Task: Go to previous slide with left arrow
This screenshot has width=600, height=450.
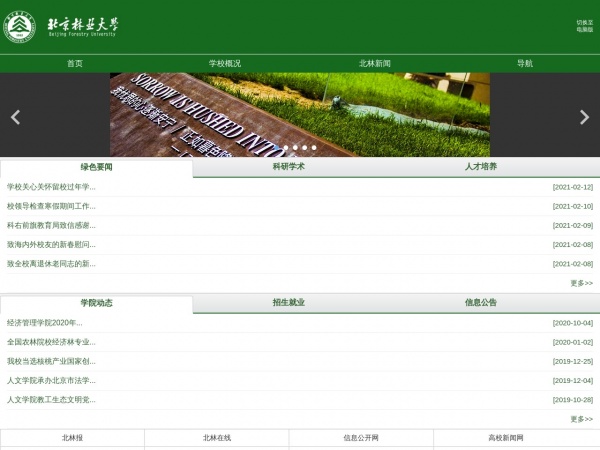Action: 15,117
